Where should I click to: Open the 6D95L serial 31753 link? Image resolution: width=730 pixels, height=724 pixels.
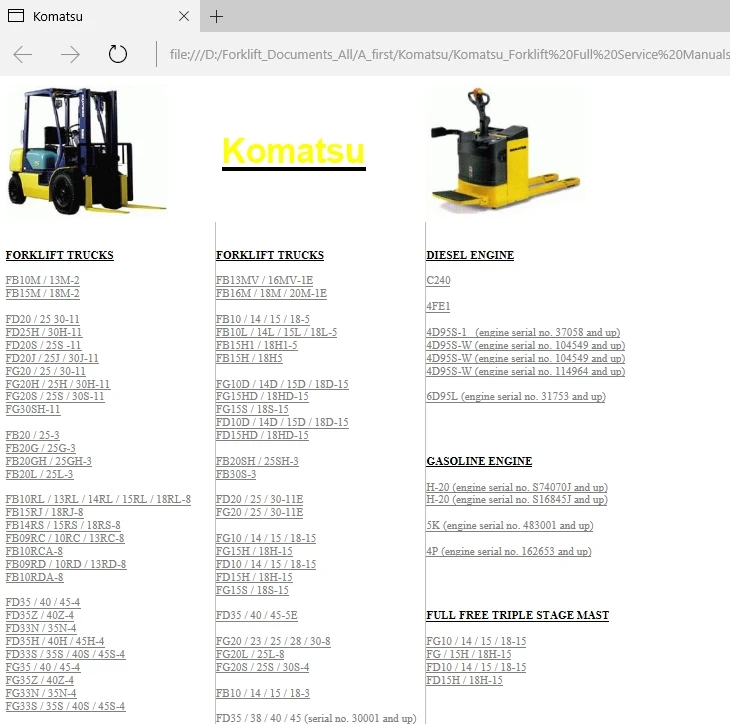pyautogui.click(x=516, y=397)
